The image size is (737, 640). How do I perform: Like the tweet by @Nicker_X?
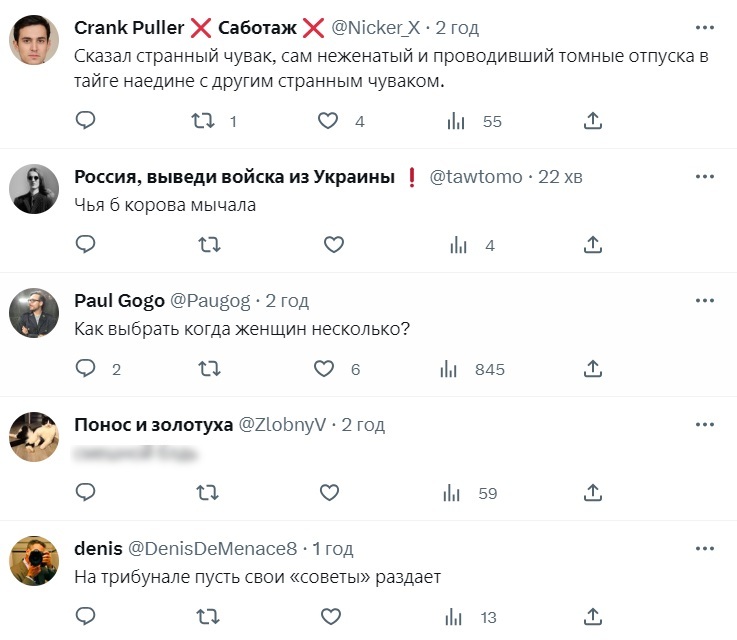click(x=328, y=121)
